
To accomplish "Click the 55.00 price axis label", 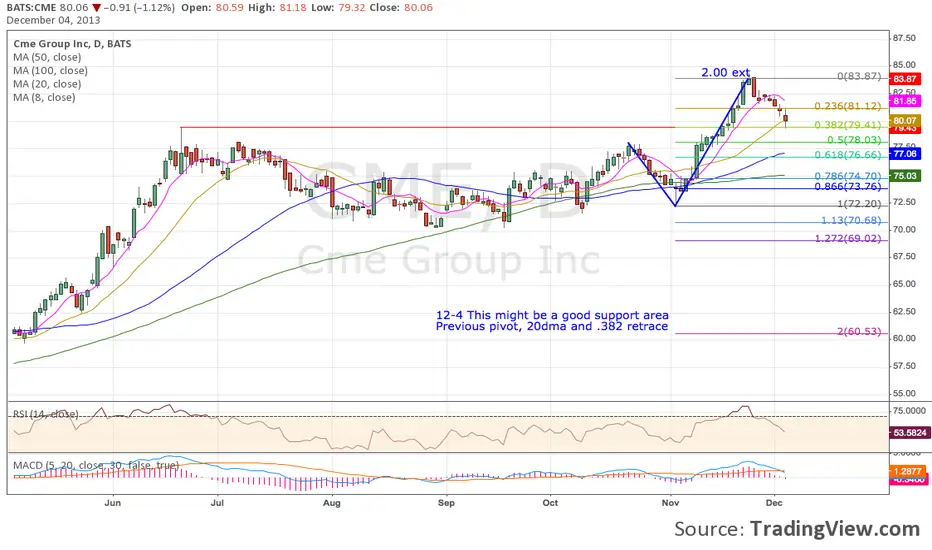I will [903, 394].
